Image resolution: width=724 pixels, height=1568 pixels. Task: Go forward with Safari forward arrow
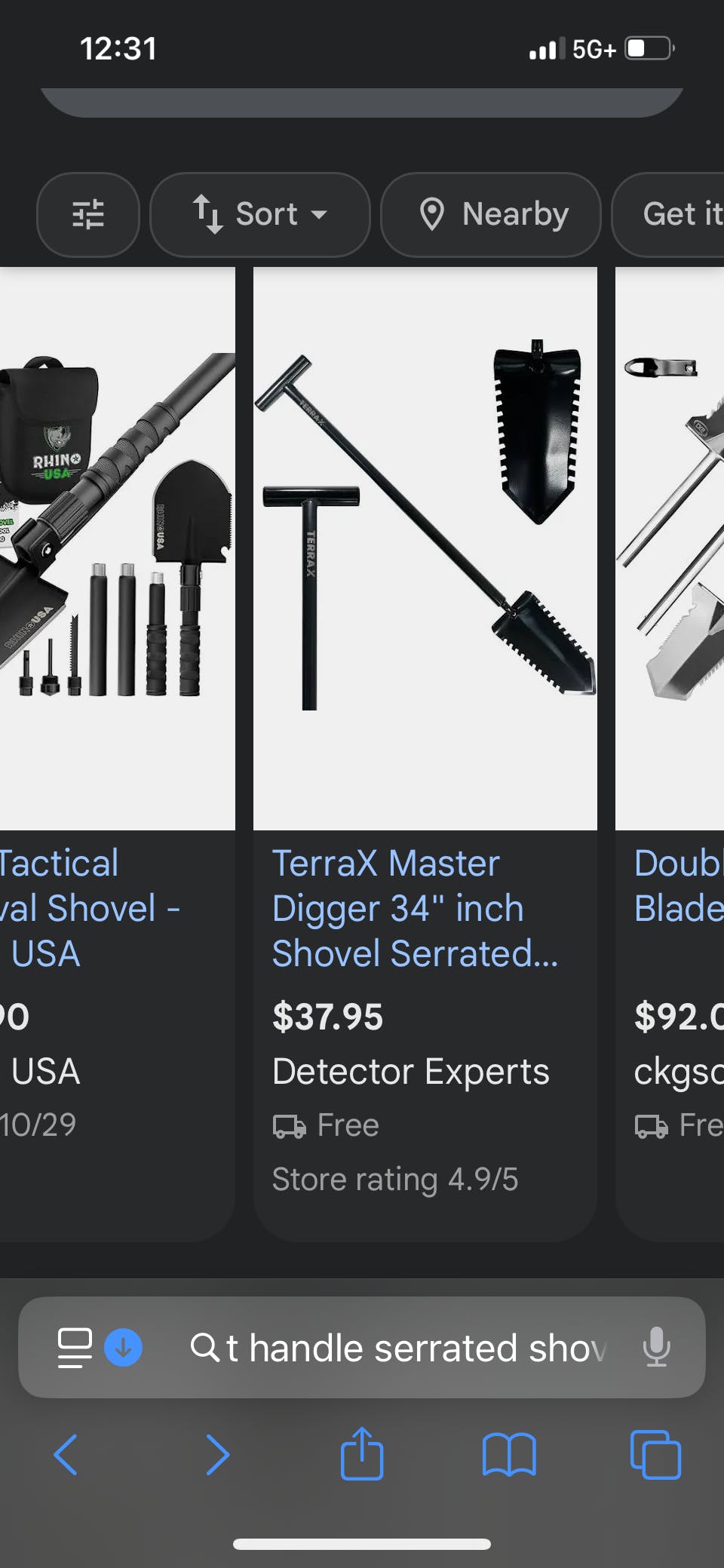click(x=217, y=1454)
